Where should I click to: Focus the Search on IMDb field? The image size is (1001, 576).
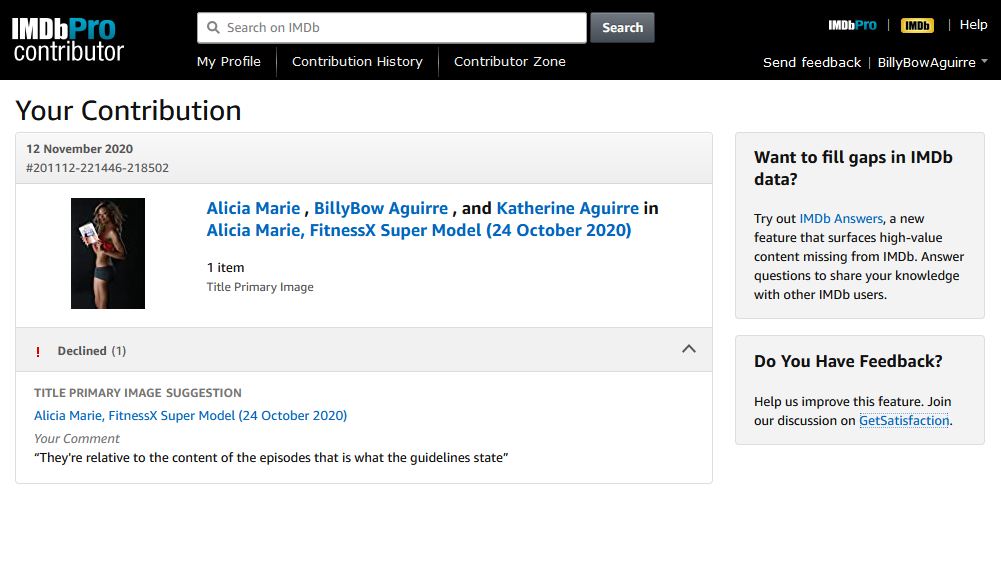tap(400, 28)
